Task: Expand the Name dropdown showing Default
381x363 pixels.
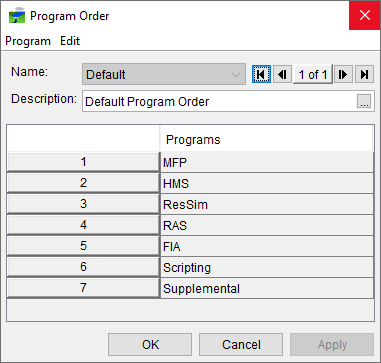Action: point(164,74)
